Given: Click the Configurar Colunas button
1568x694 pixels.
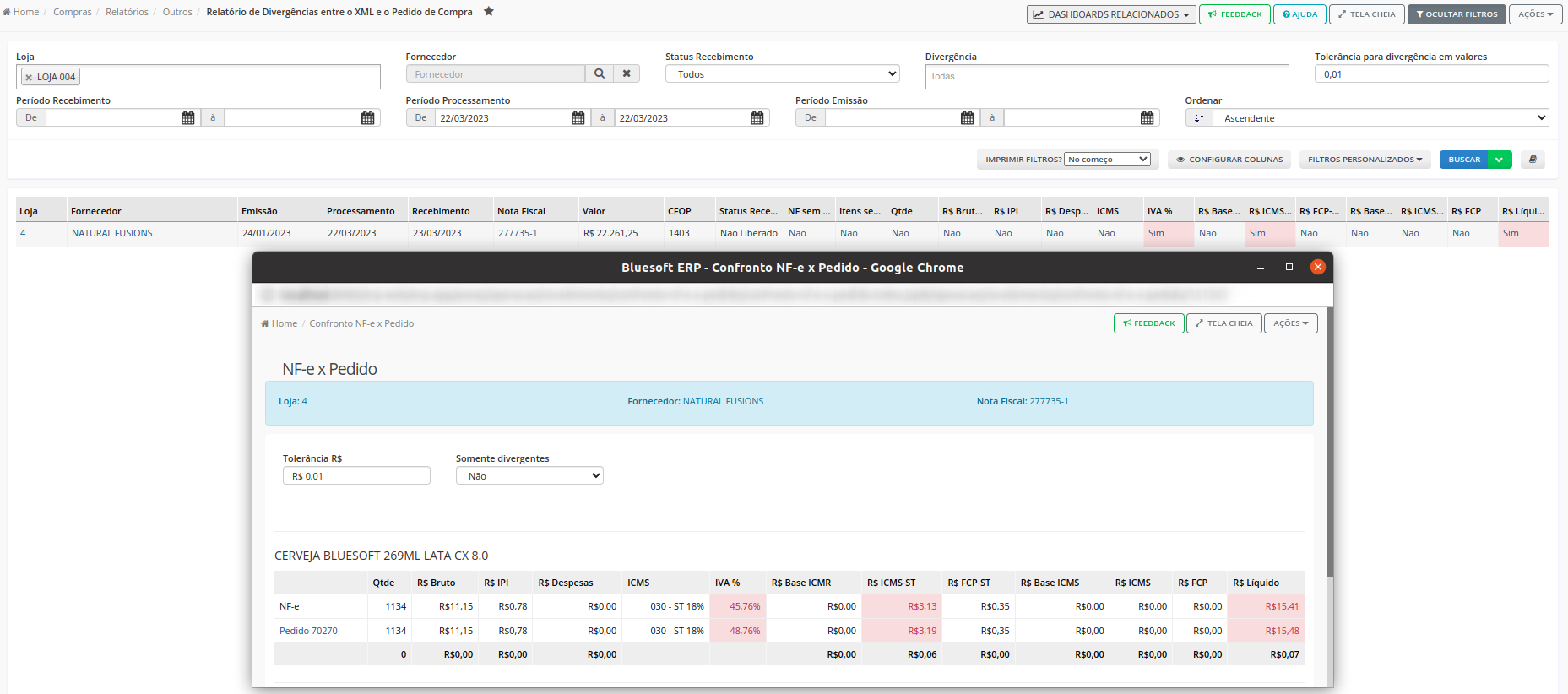Looking at the screenshot, I should click(x=1229, y=160).
